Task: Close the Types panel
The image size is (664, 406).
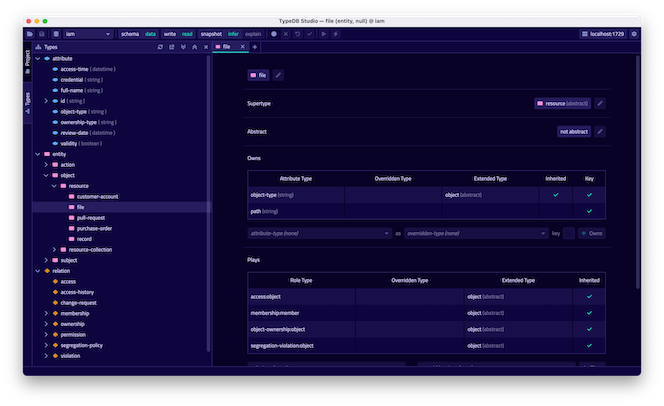Action: (x=206, y=47)
